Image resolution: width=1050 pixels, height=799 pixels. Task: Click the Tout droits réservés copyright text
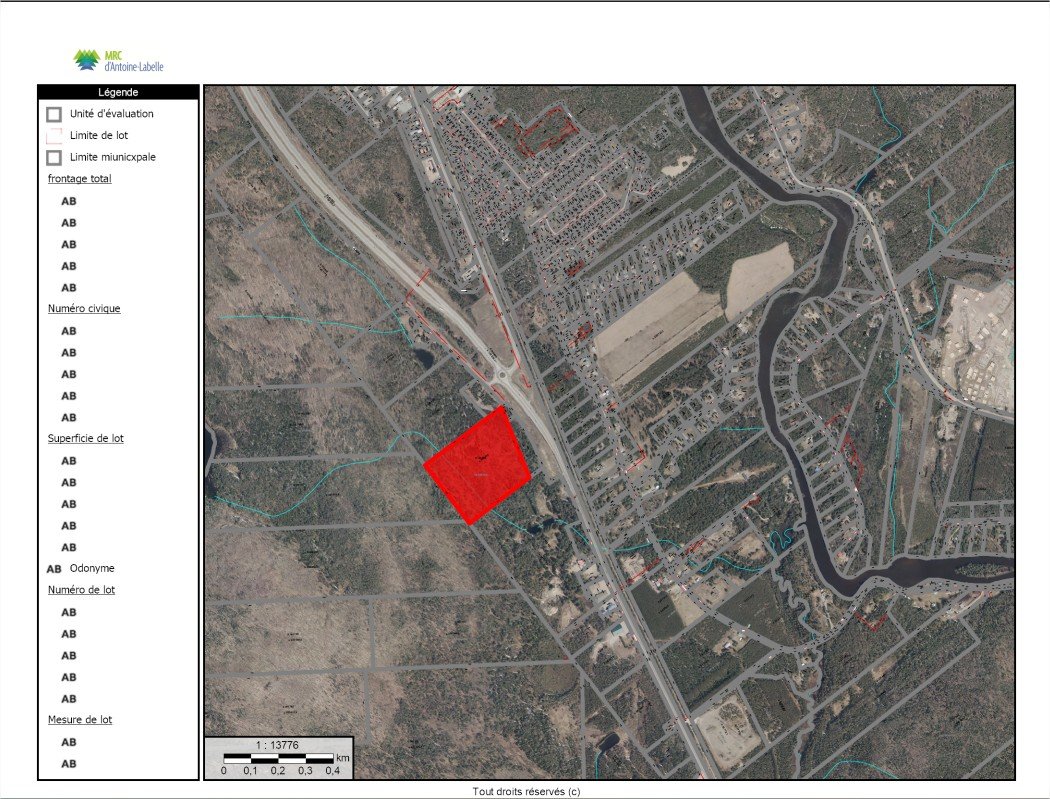click(527, 791)
